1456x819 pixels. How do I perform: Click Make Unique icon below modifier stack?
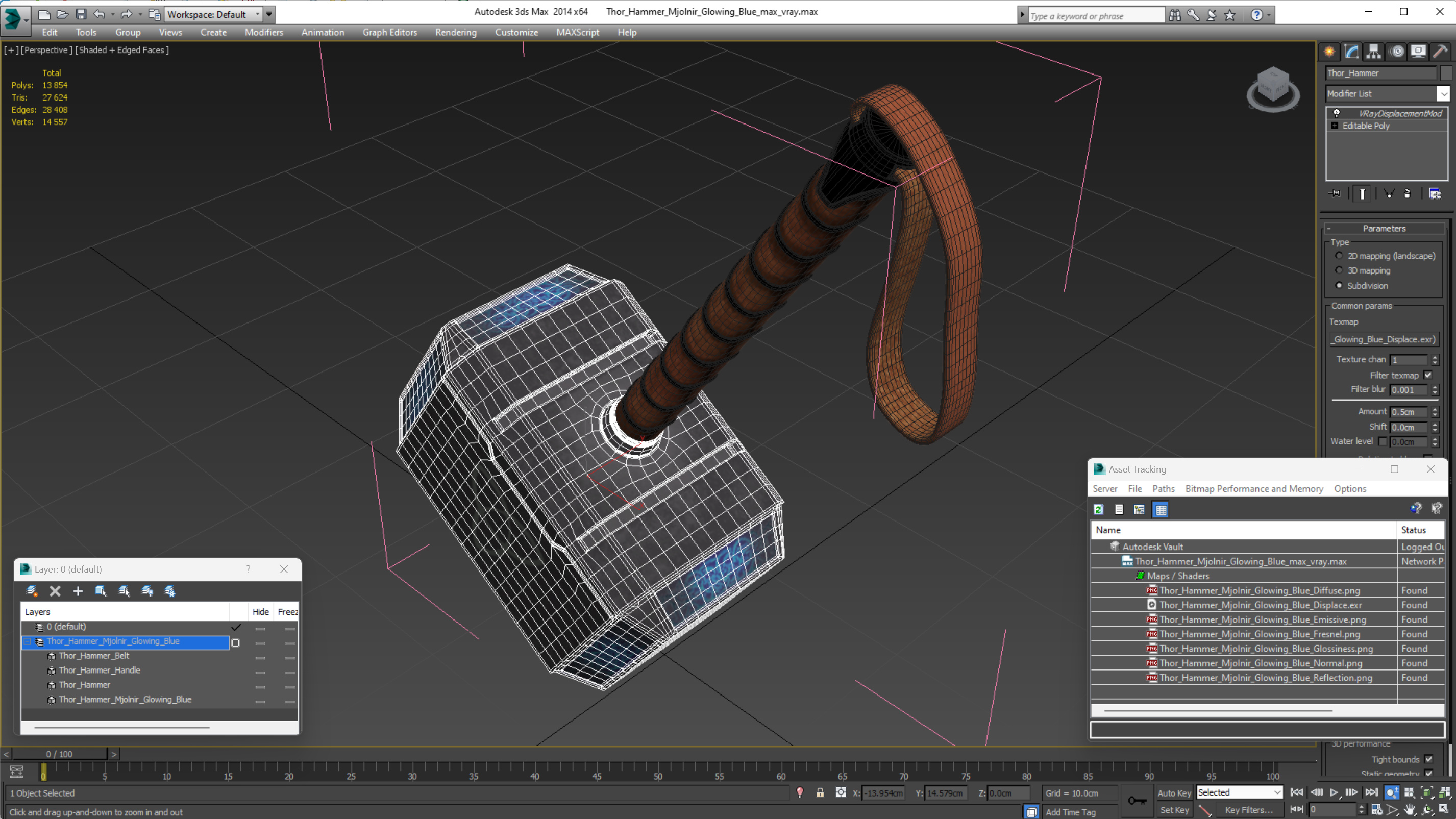click(1388, 194)
